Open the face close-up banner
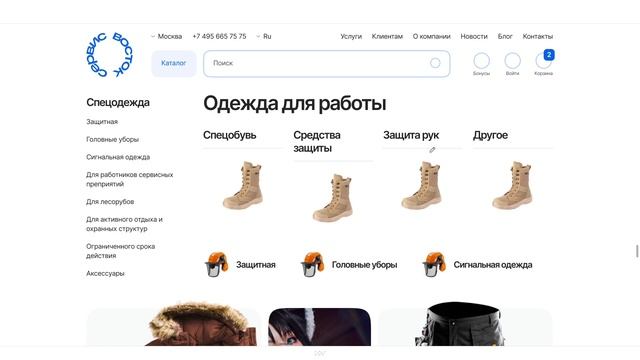Viewport: 640px width, 360px height. click(x=320, y=327)
